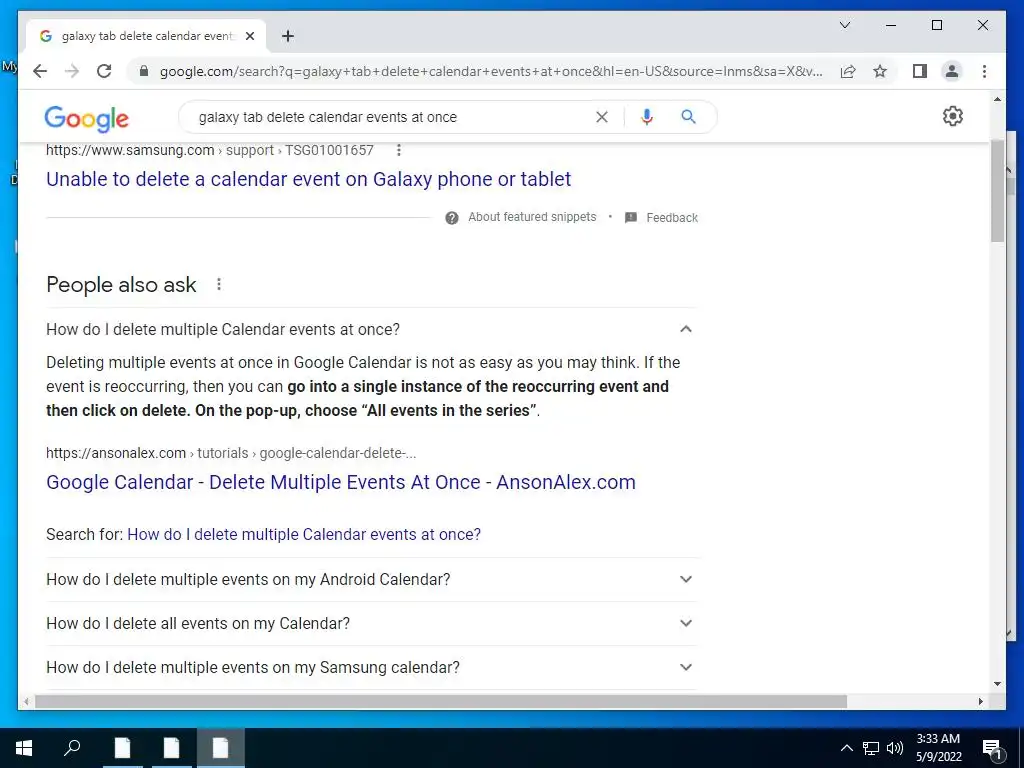This screenshot has width=1024, height=768.
Task: Open the Chrome profile avatar
Action: (952, 71)
